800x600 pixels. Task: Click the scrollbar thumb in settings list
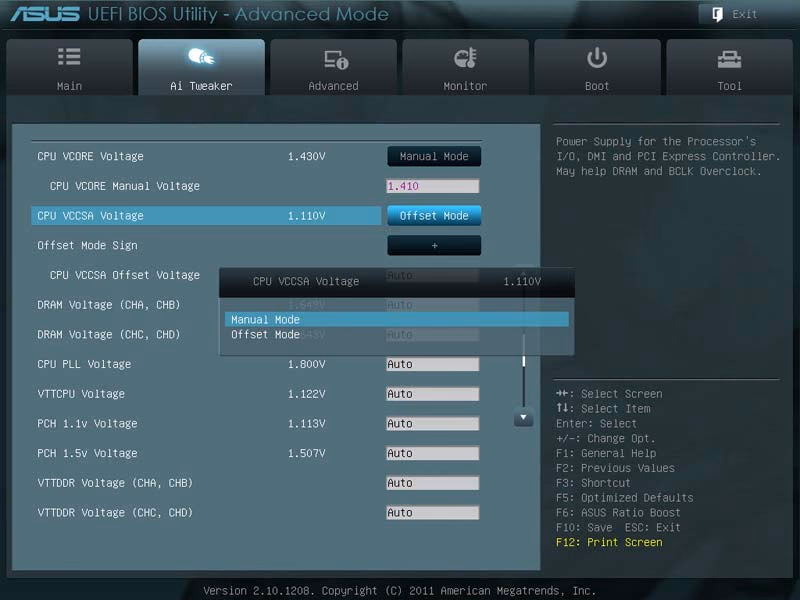(x=523, y=361)
